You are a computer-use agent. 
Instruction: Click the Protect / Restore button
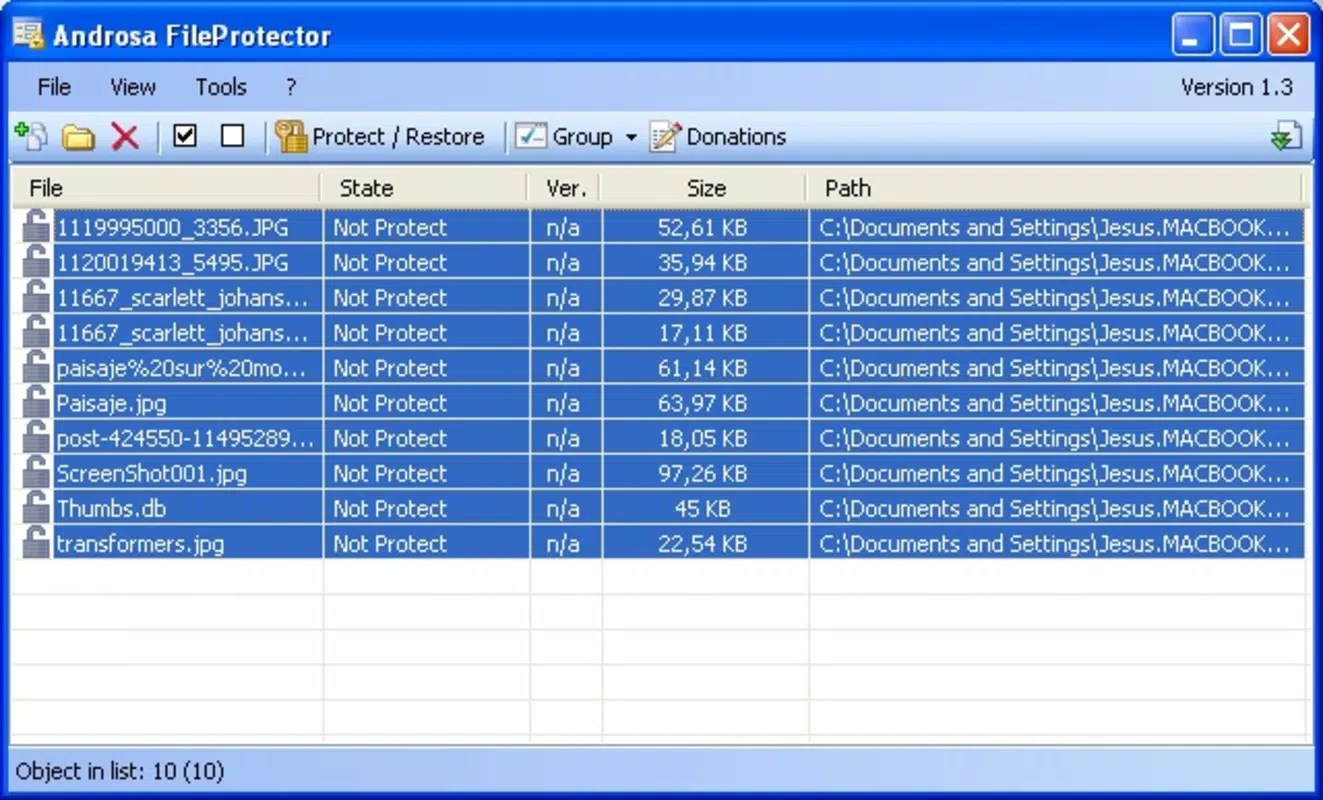tap(381, 137)
